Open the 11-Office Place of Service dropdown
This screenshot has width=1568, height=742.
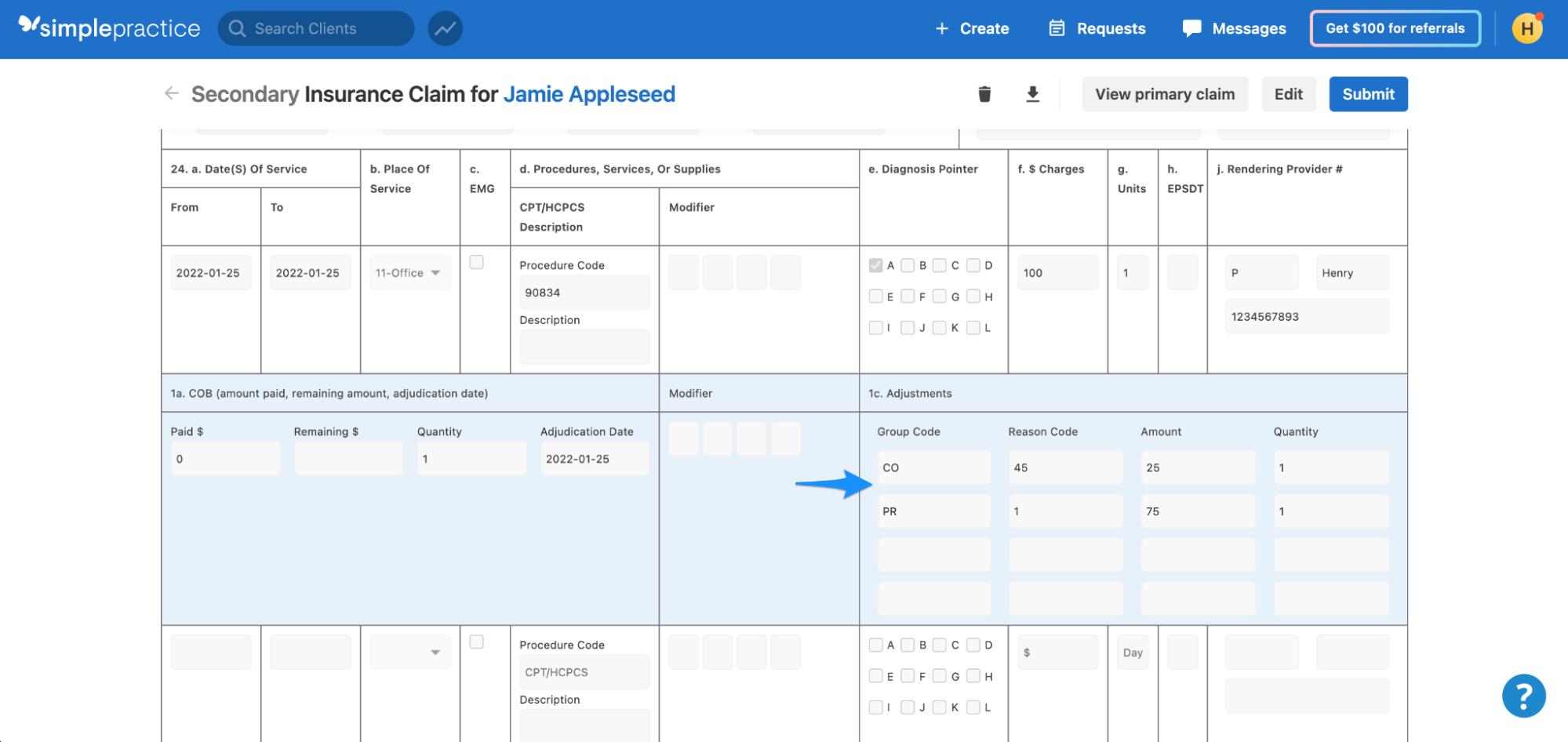tap(409, 272)
